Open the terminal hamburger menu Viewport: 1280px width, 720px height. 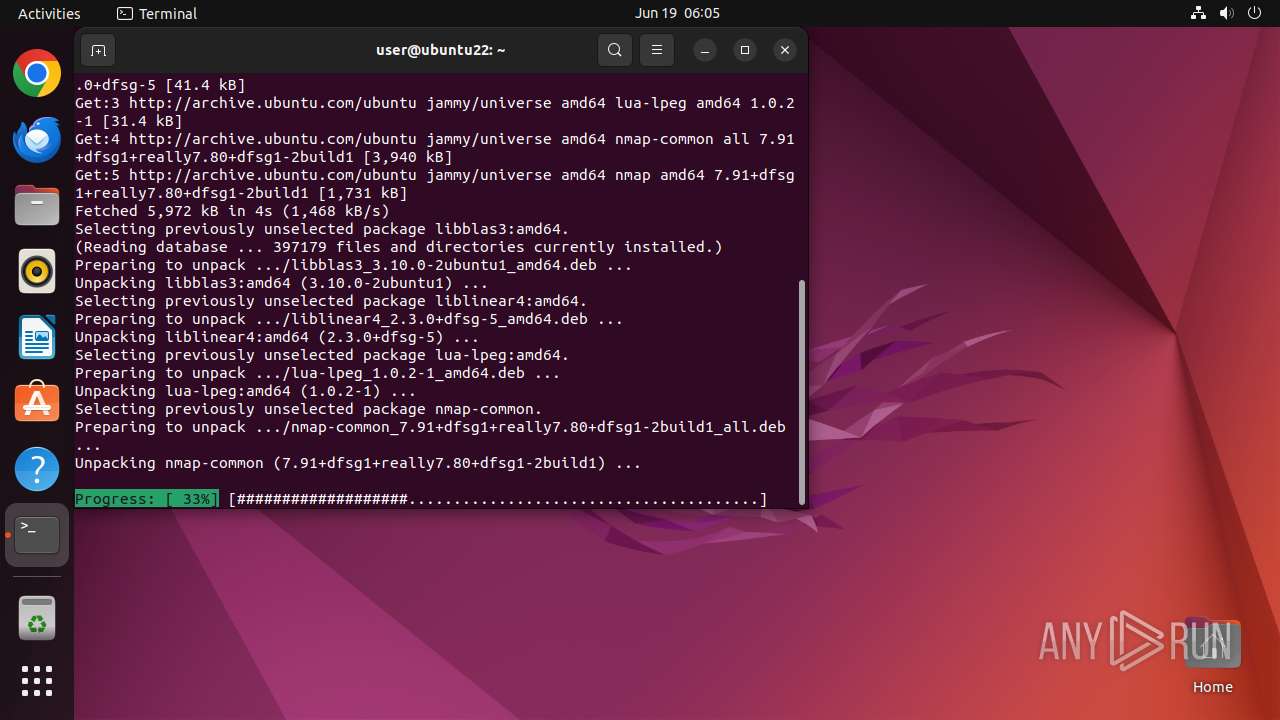(656, 50)
